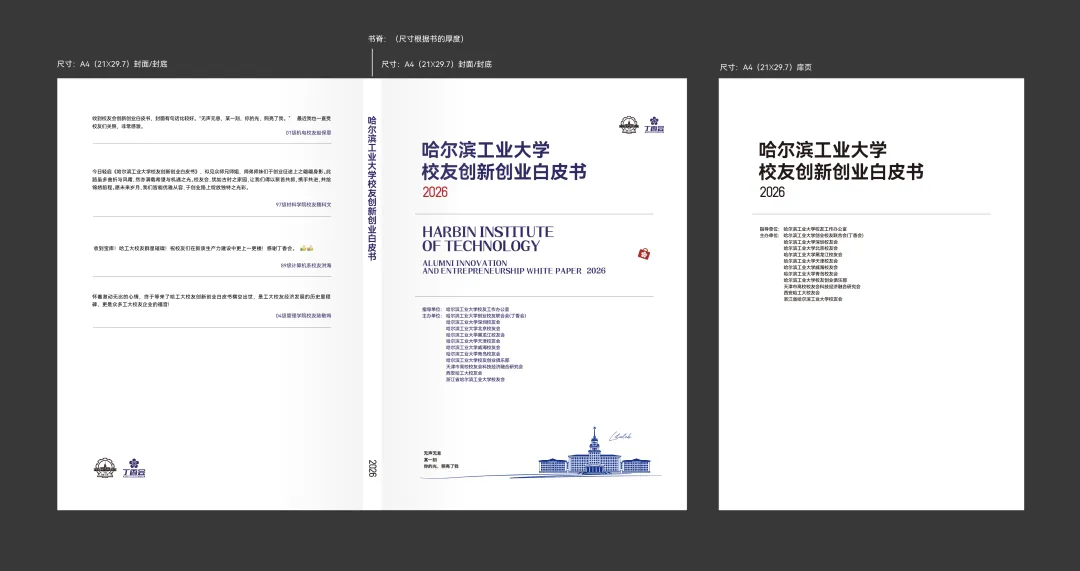This screenshot has height=571, width=1080.
Task: Select the '2026' text on the spine
Action: pyautogui.click(x=372, y=468)
